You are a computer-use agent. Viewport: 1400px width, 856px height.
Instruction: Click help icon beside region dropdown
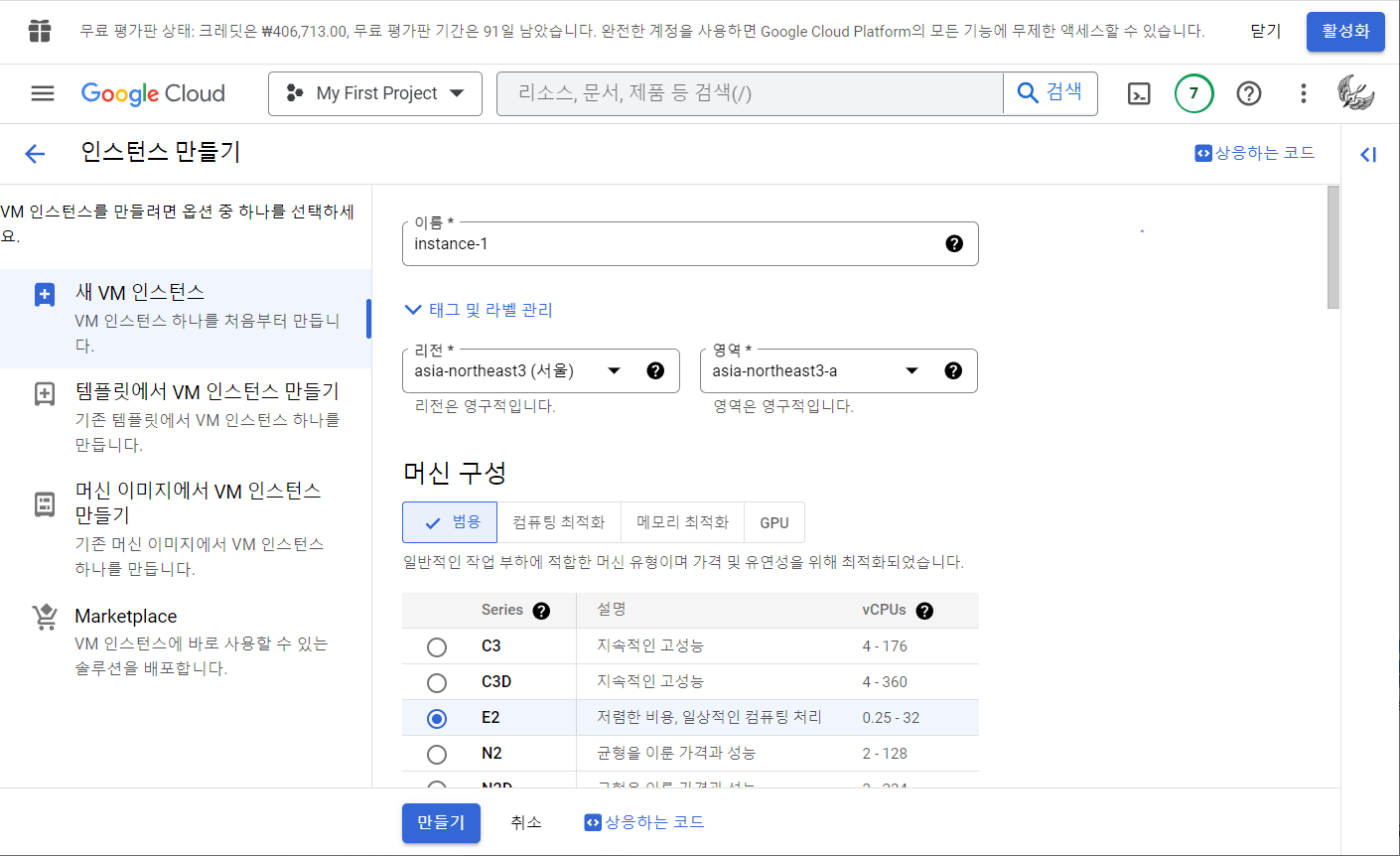655,370
